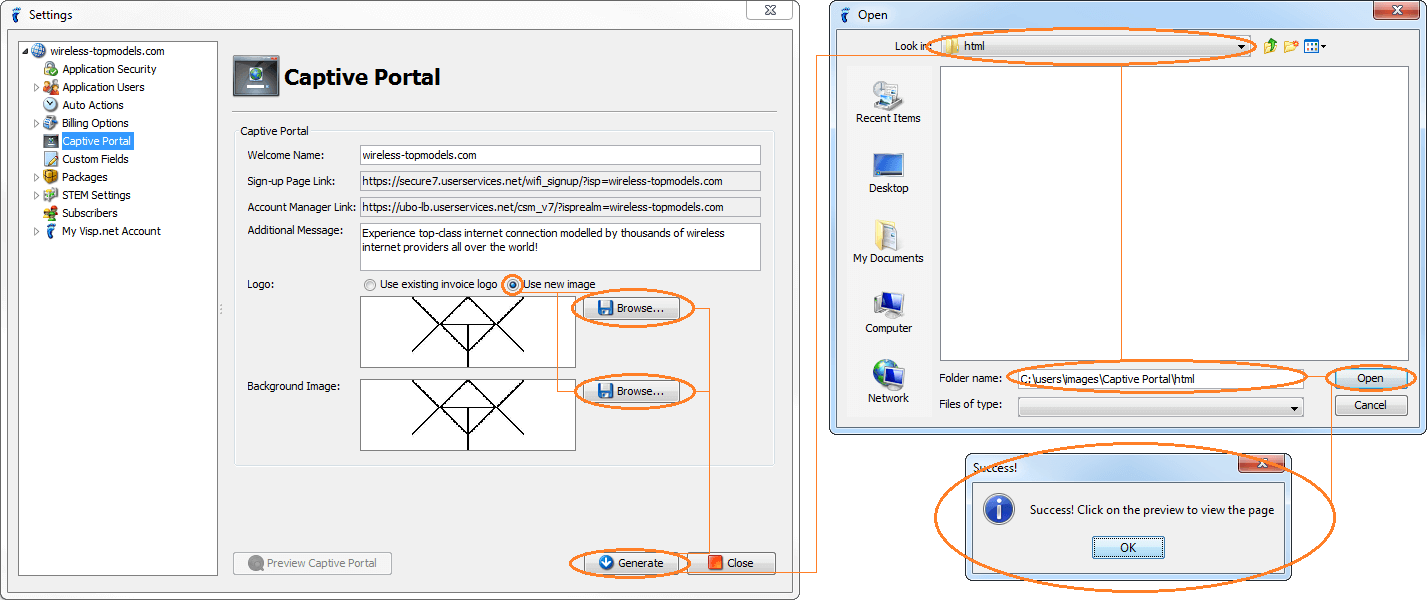Click the Account Manager Link field

point(560,207)
